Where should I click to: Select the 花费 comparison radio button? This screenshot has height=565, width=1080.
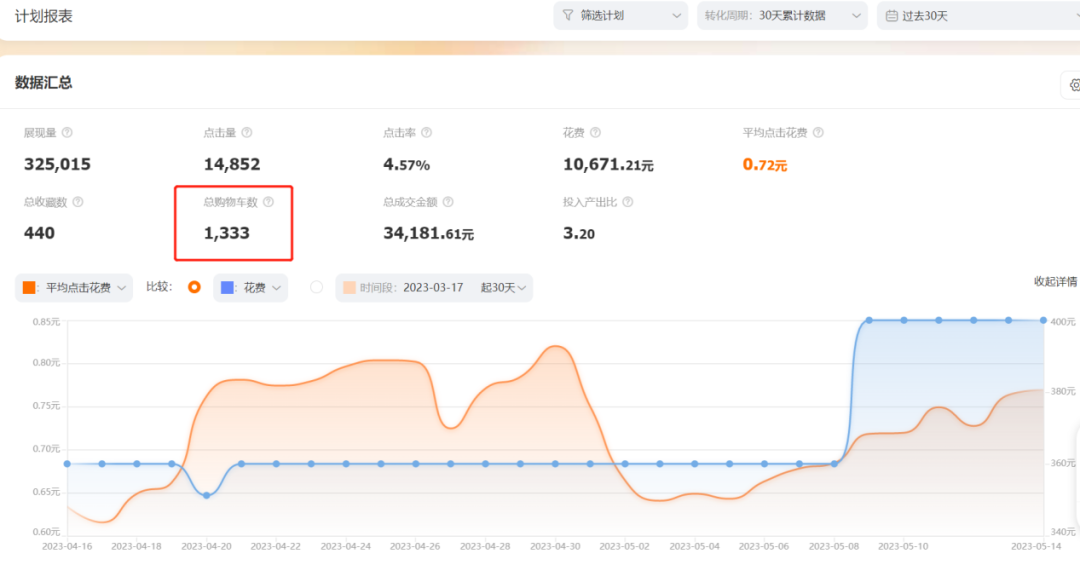(194, 287)
